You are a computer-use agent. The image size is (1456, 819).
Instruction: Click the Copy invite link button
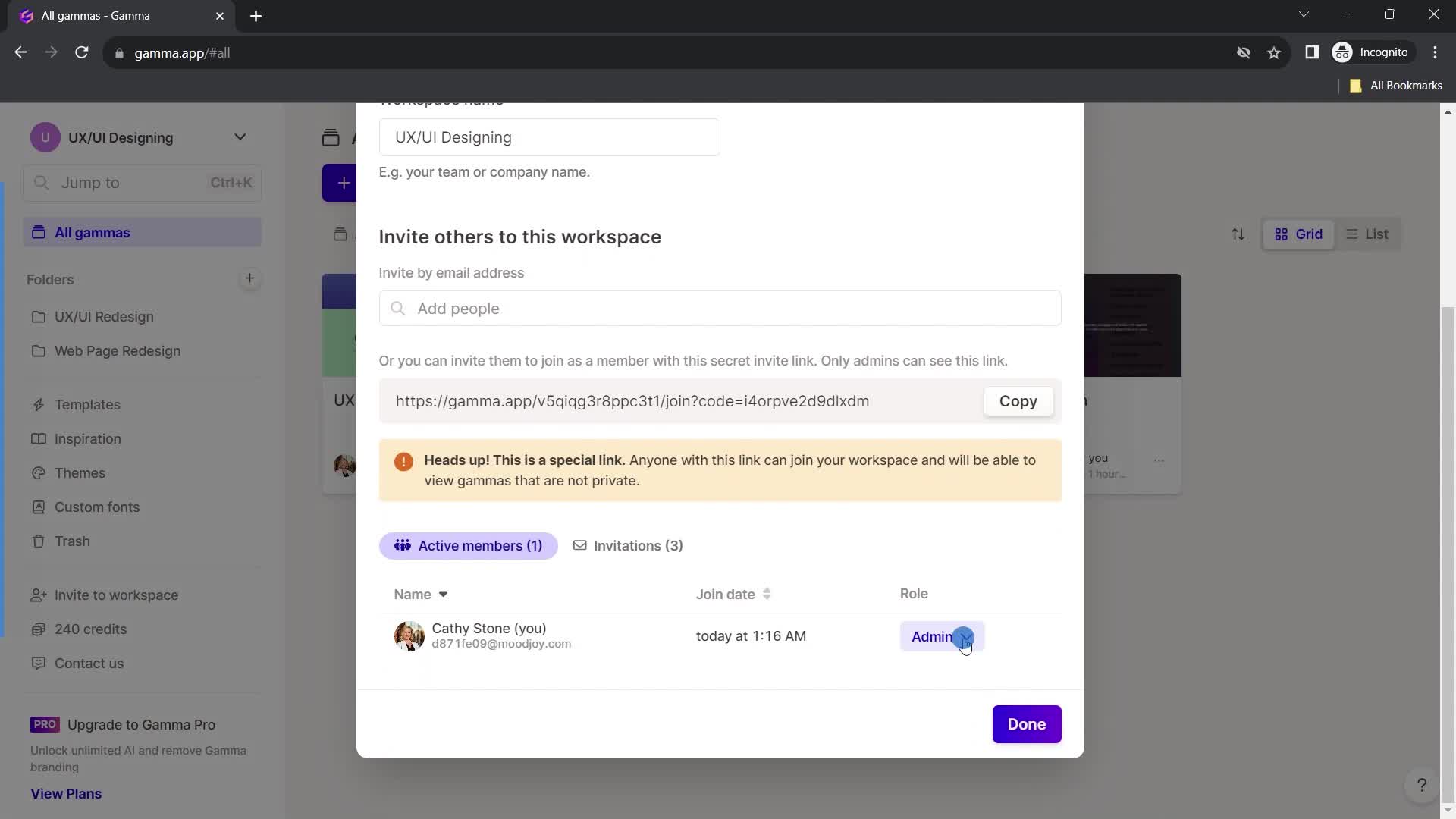pyautogui.click(x=1018, y=402)
